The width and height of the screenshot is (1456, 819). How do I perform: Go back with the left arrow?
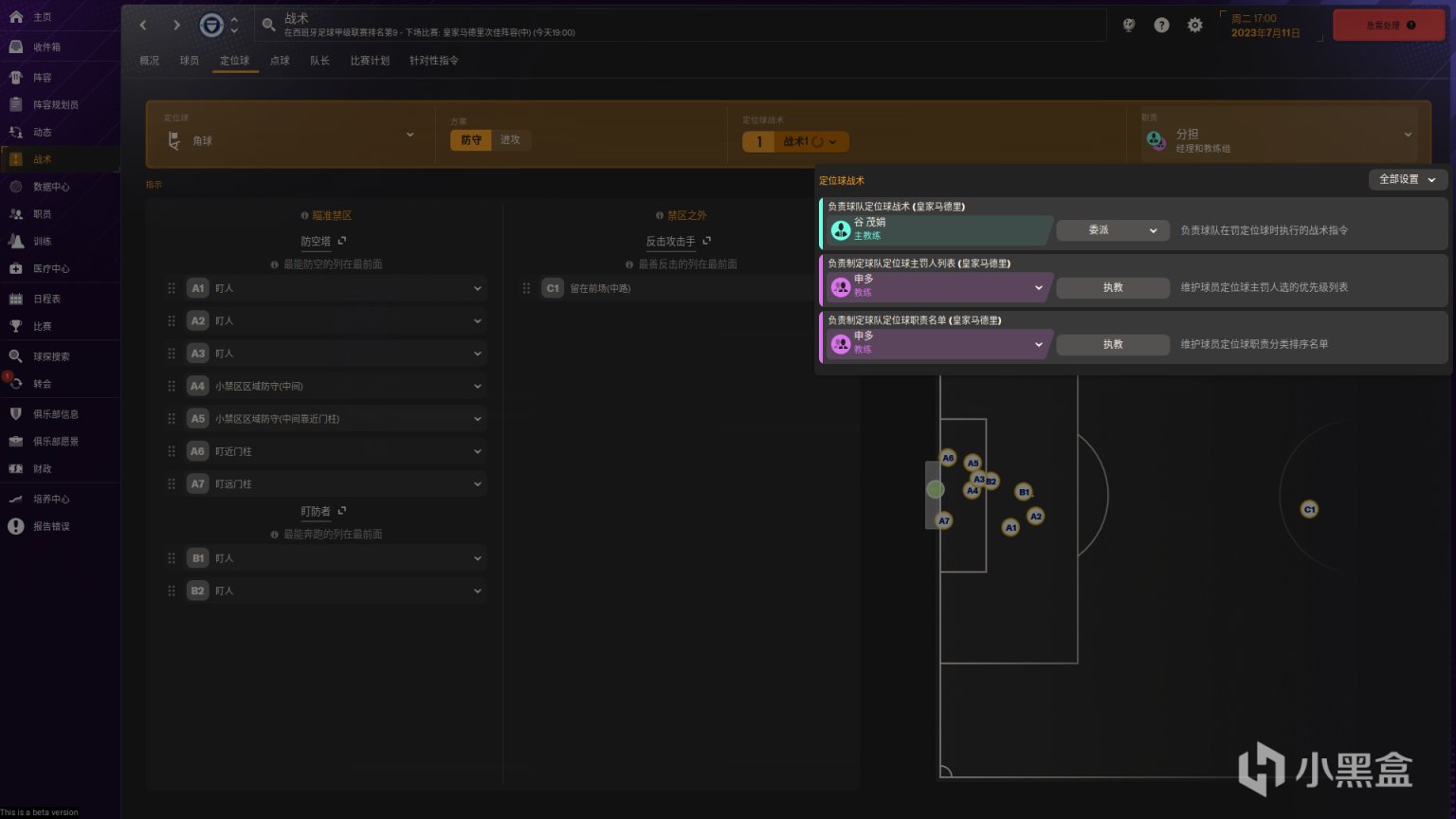[143, 25]
